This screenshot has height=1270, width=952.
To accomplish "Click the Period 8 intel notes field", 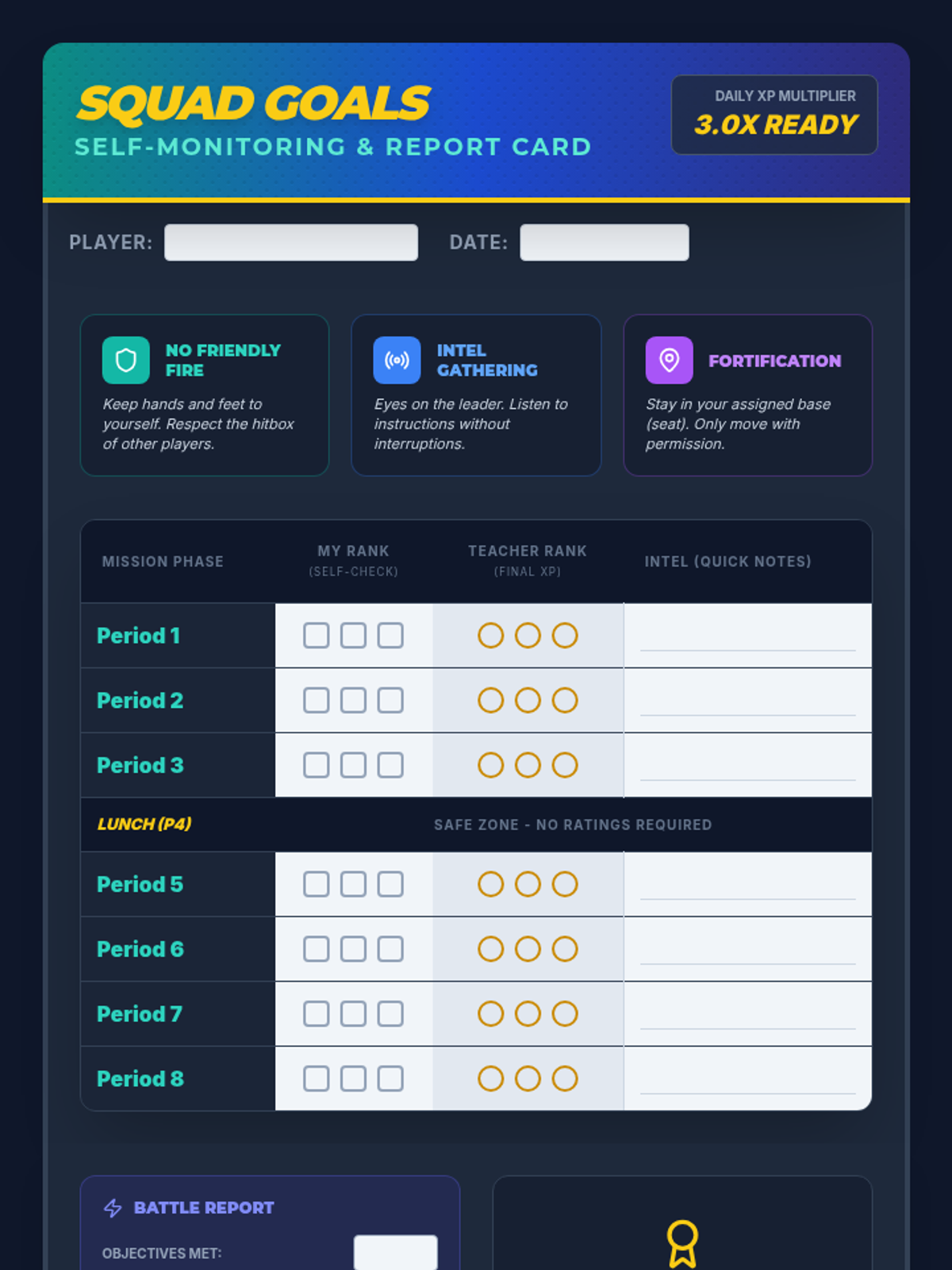I will (x=747, y=1082).
